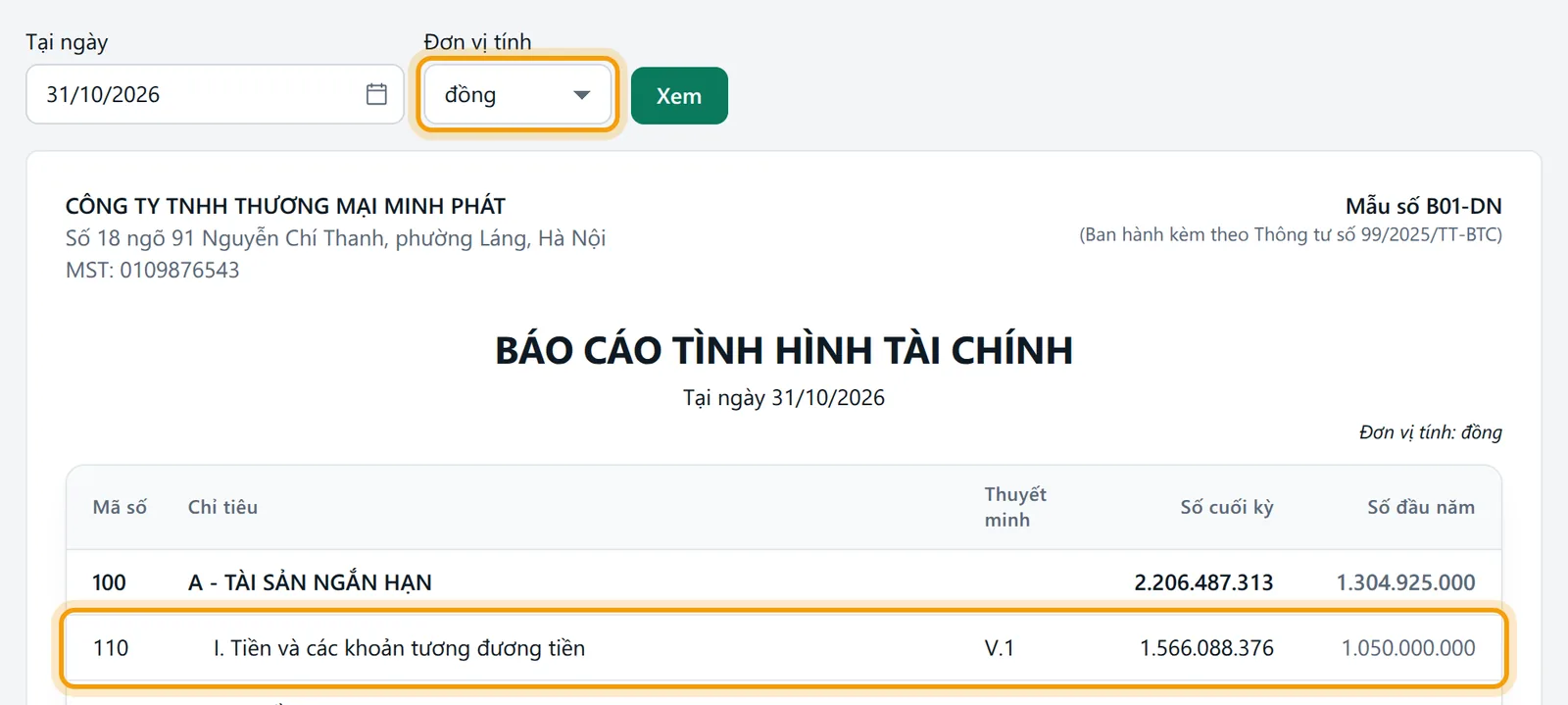This screenshot has height=705, width=1568.
Task: Click company name CÔNG TY TNHH THƯƠNG MẠI MINH PHÁT
Action: (285, 206)
